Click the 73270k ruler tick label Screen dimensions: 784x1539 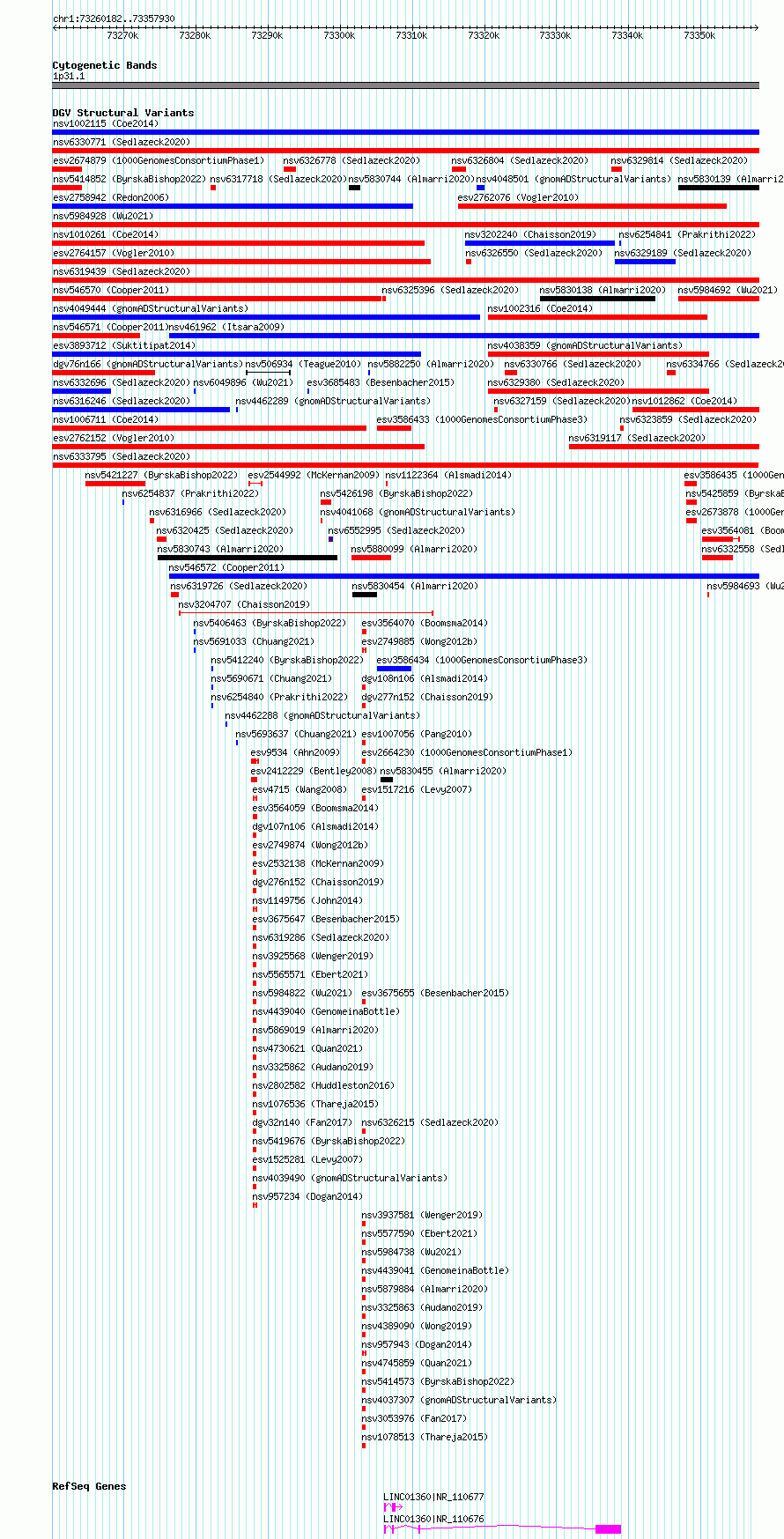click(122, 35)
